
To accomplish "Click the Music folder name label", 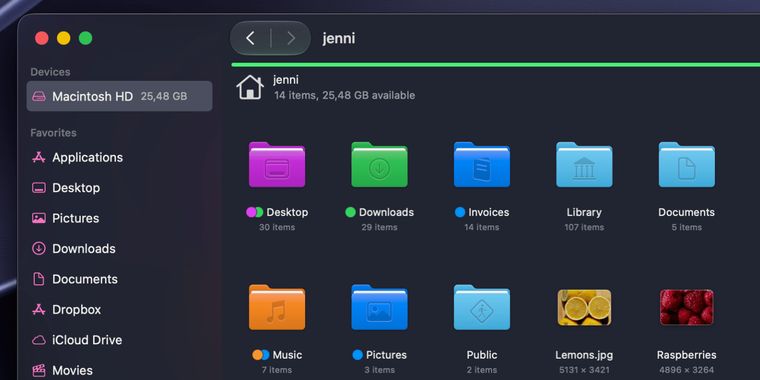I will pyautogui.click(x=287, y=355).
